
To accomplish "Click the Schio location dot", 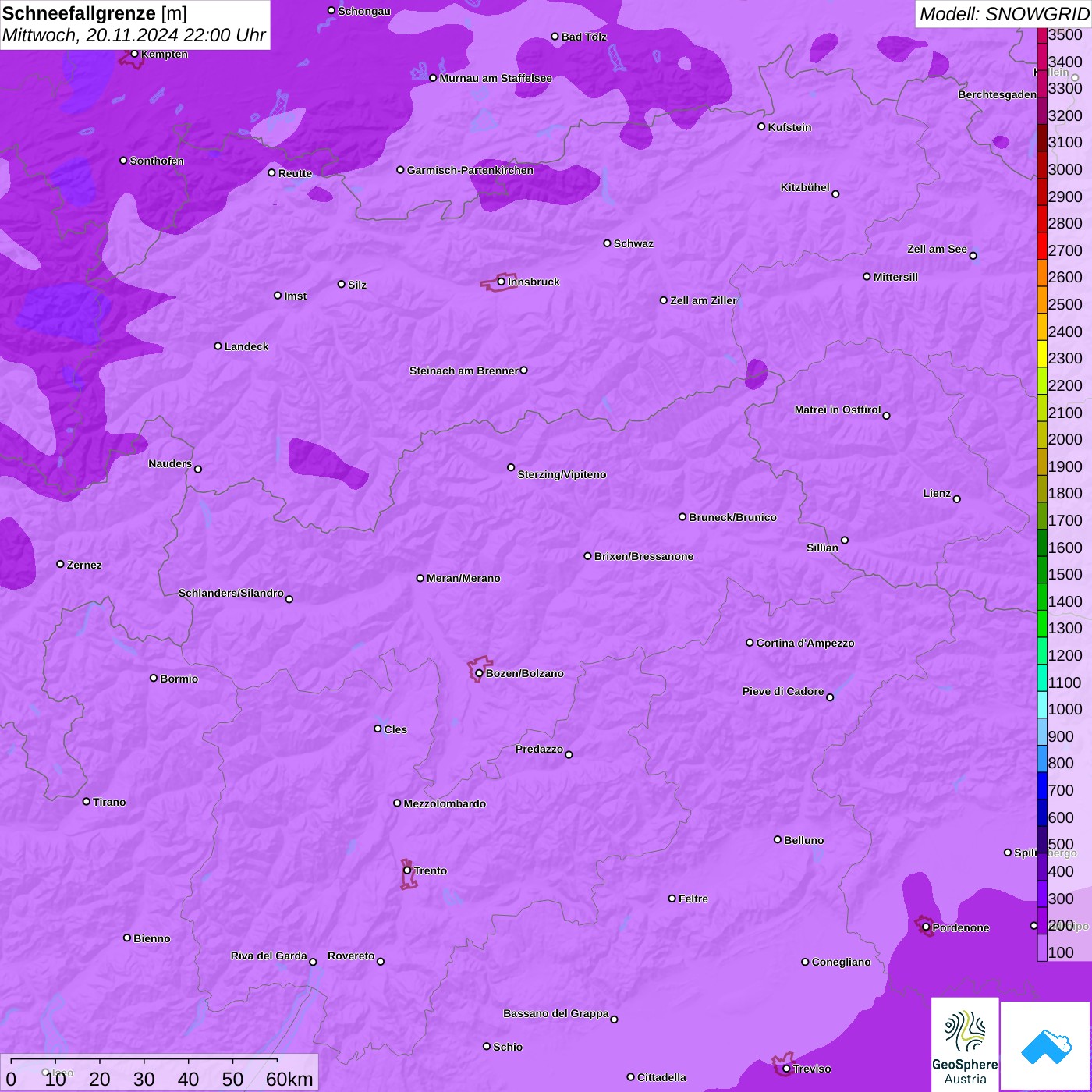I will pos(487,1047).
